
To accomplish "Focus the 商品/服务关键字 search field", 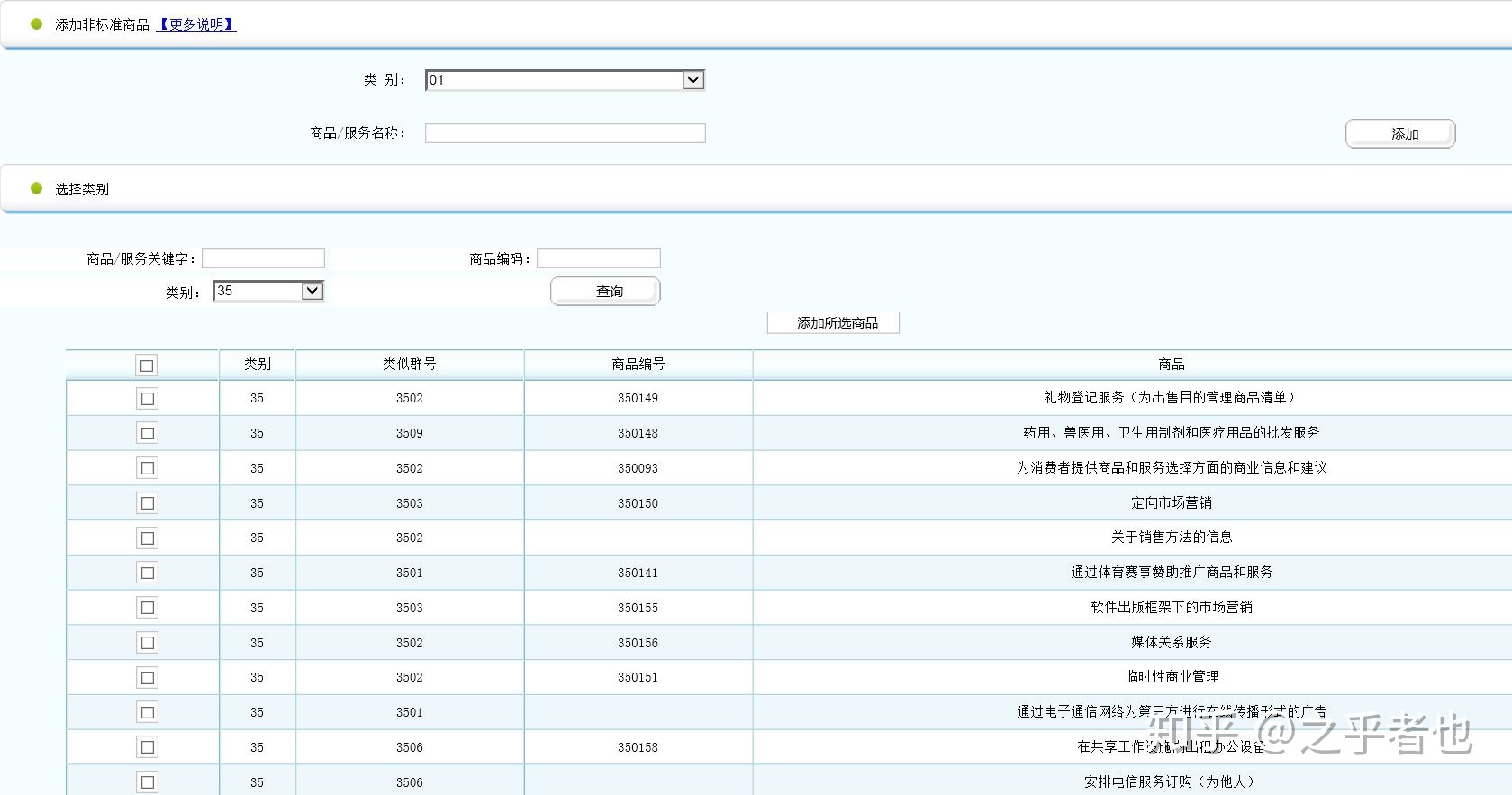I will point(263,258).
